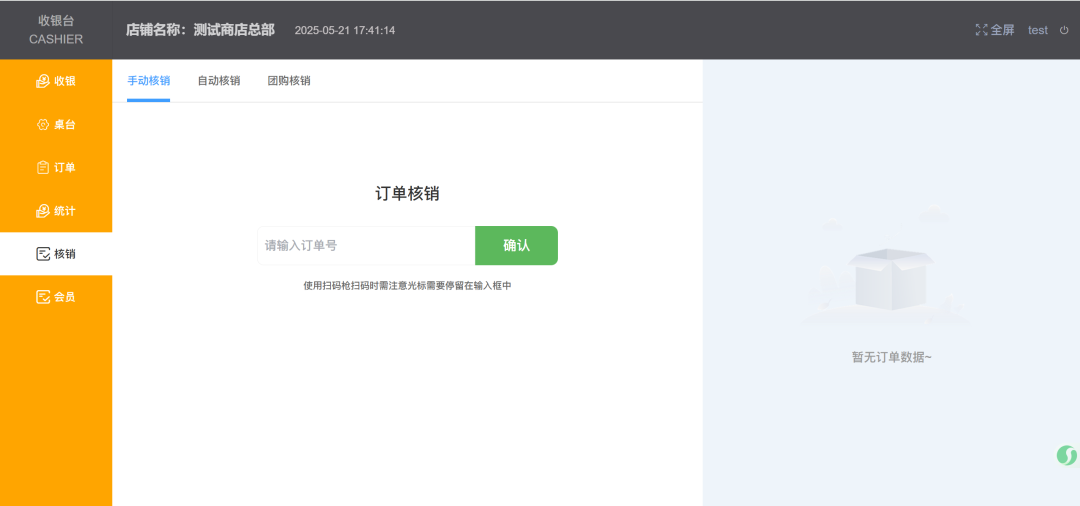Select the 核销 verification sidebar item
This screenshot has height=506, width=1080.
coord(56,254)
